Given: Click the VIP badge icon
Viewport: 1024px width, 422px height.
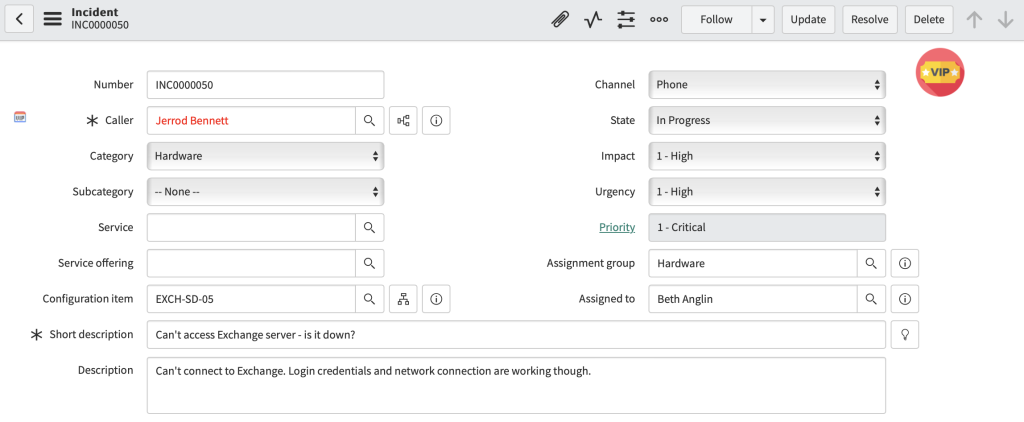Looking at the screenshot, I should 940,73.
